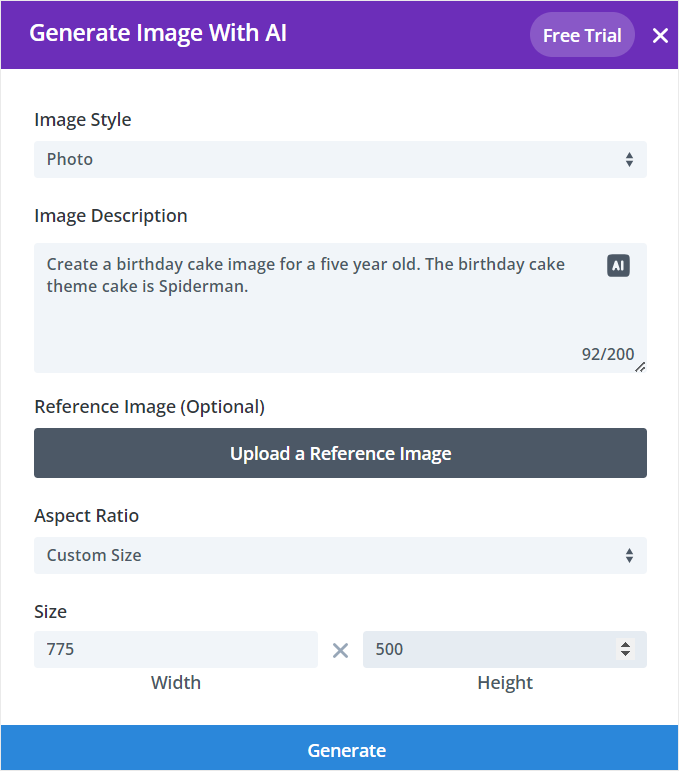
Task: Click the Generate button
Action: coord(339,748)
